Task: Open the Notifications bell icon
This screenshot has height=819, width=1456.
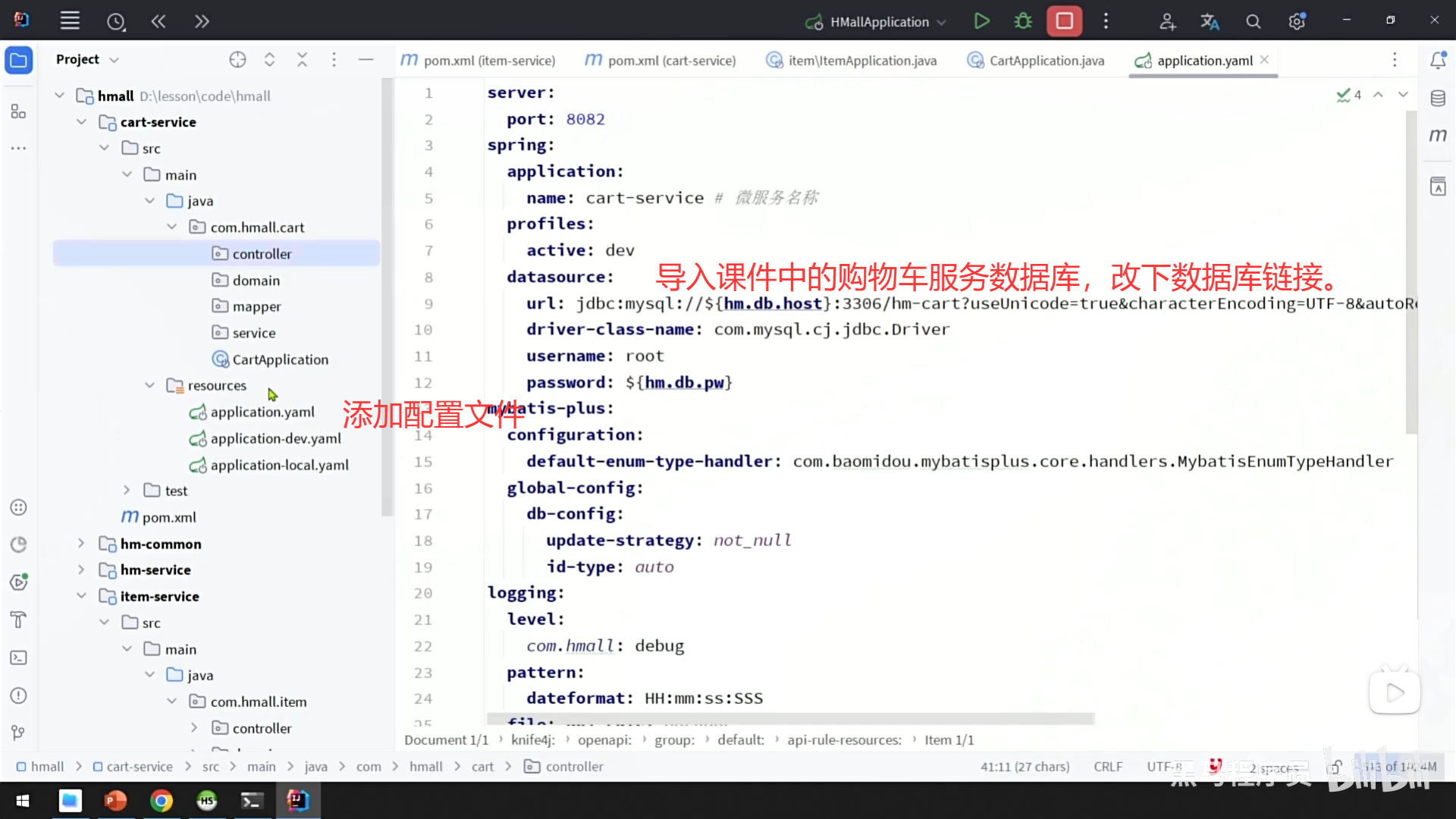Action: pos(1438,61)
